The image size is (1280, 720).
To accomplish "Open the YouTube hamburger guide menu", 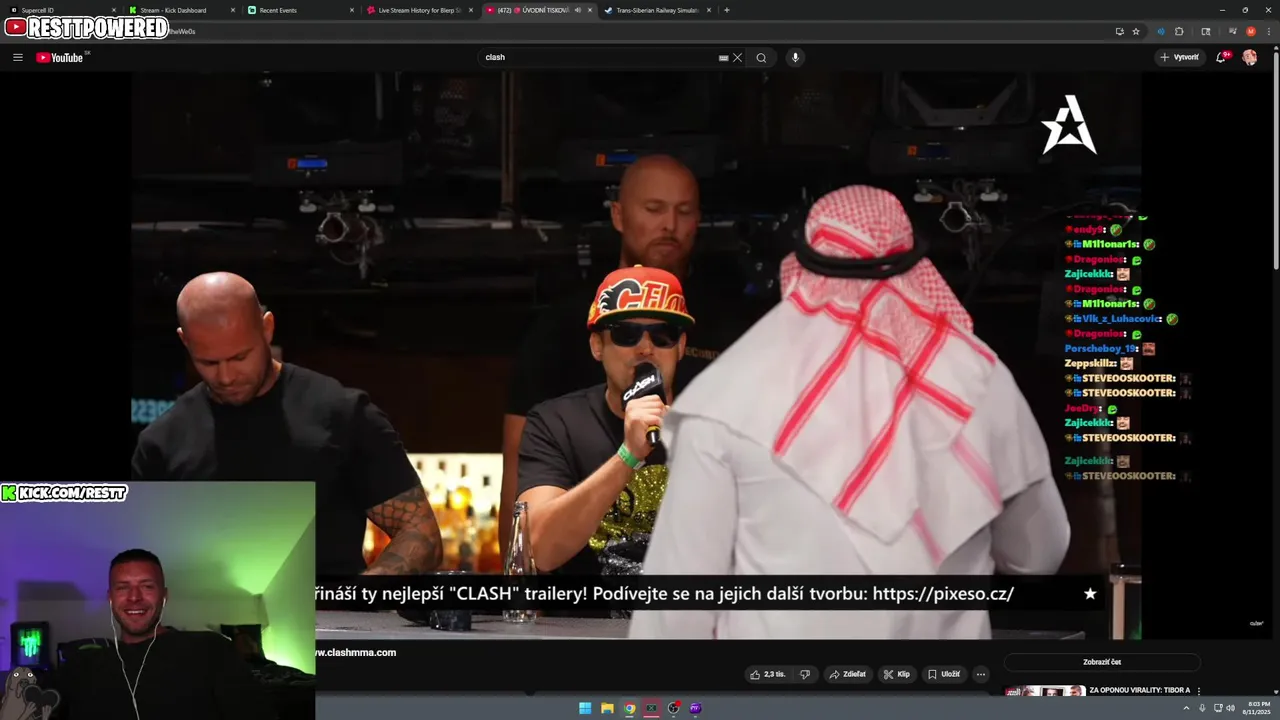I will [x=17, y=57].
